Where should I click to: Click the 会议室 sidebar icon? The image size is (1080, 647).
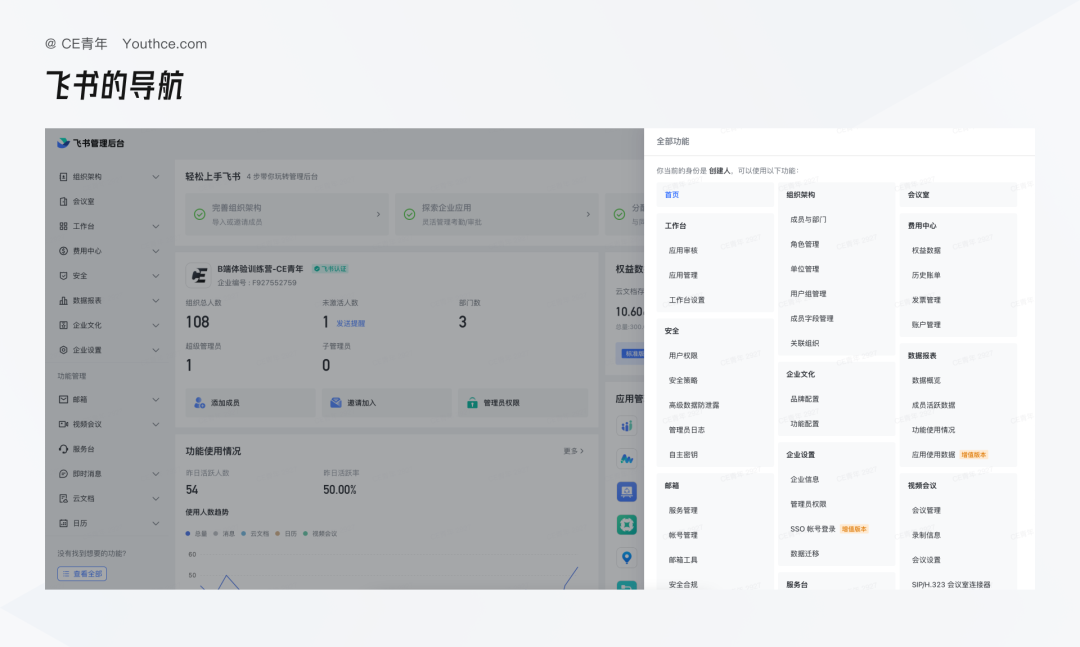(x=63, y=201)
